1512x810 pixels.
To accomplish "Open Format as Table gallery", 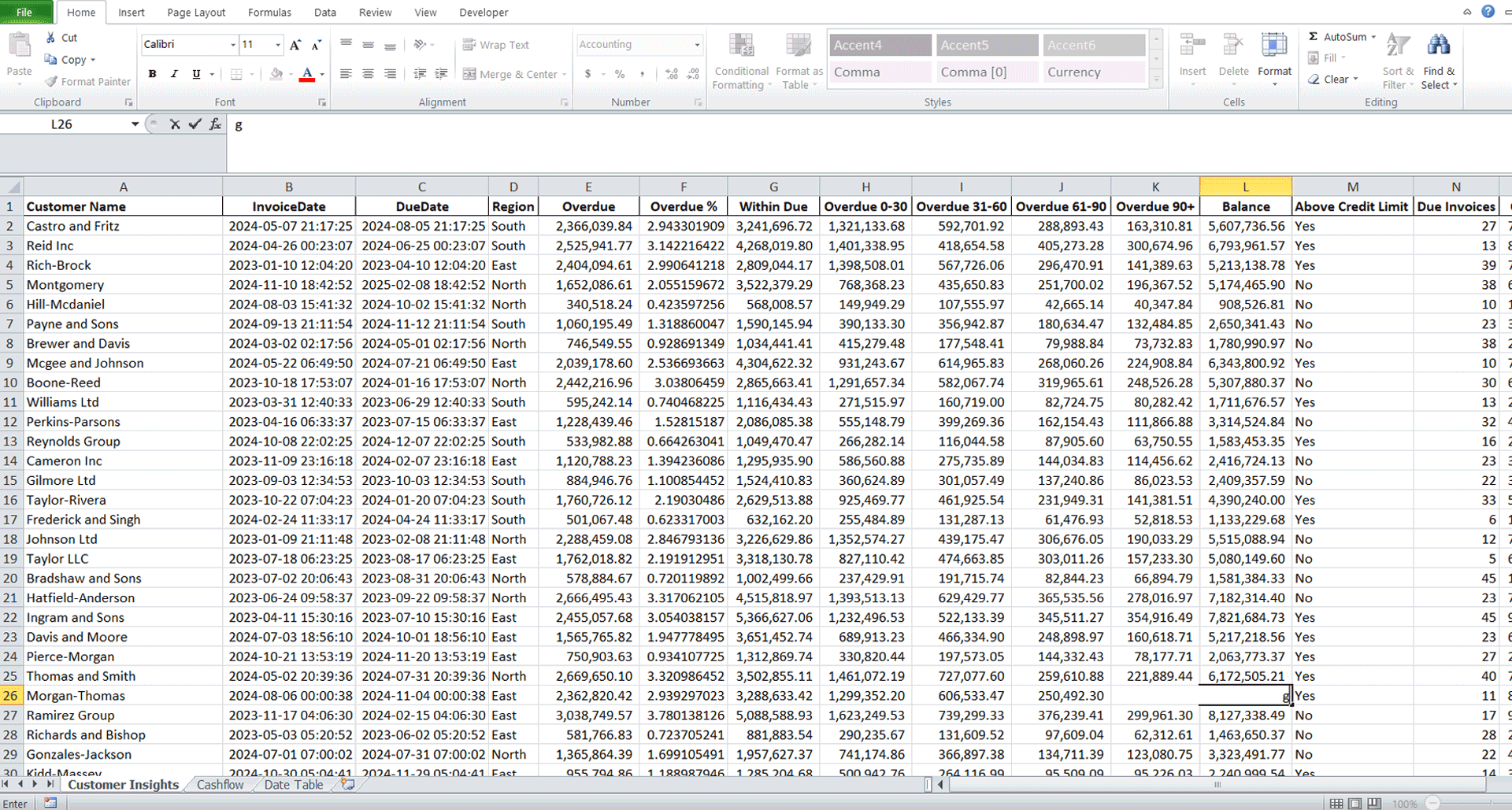I will tap(799, 61).
